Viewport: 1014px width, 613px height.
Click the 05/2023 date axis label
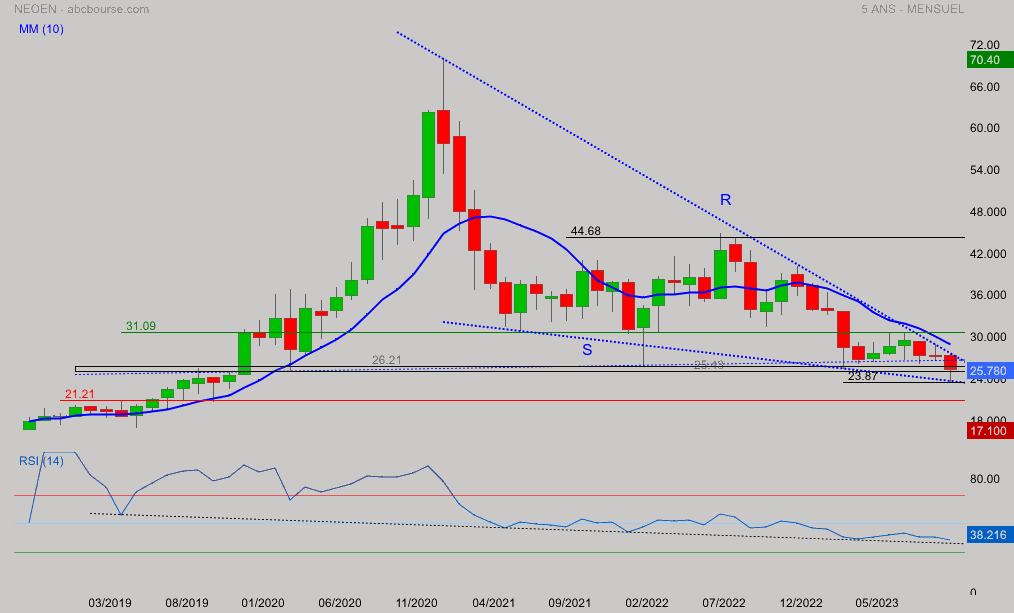877,603
